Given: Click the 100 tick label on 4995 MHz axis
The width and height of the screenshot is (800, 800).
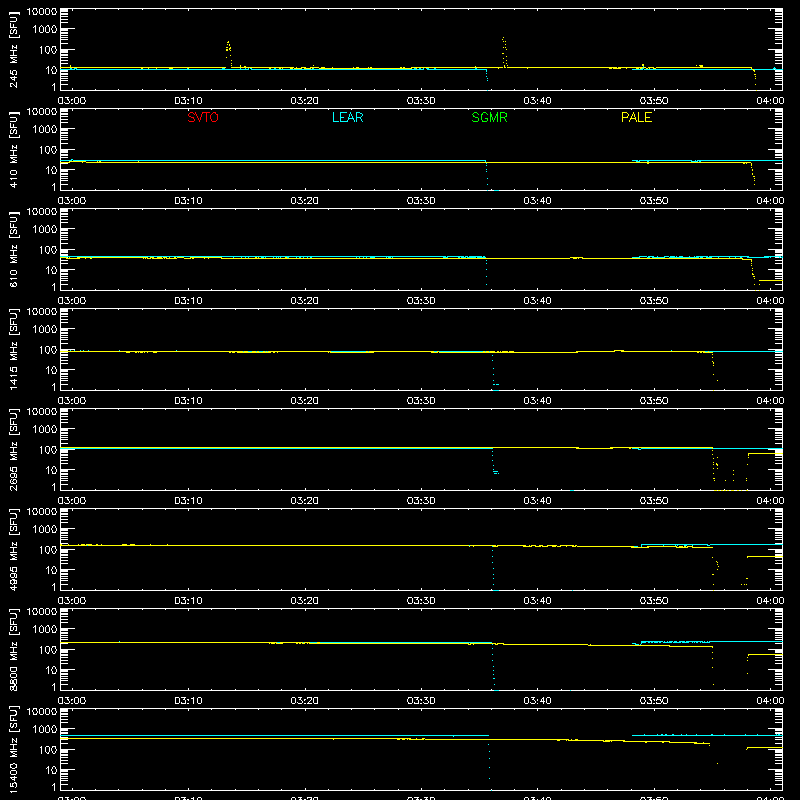Looking at the screenshot, I should (x=48, y=550).
